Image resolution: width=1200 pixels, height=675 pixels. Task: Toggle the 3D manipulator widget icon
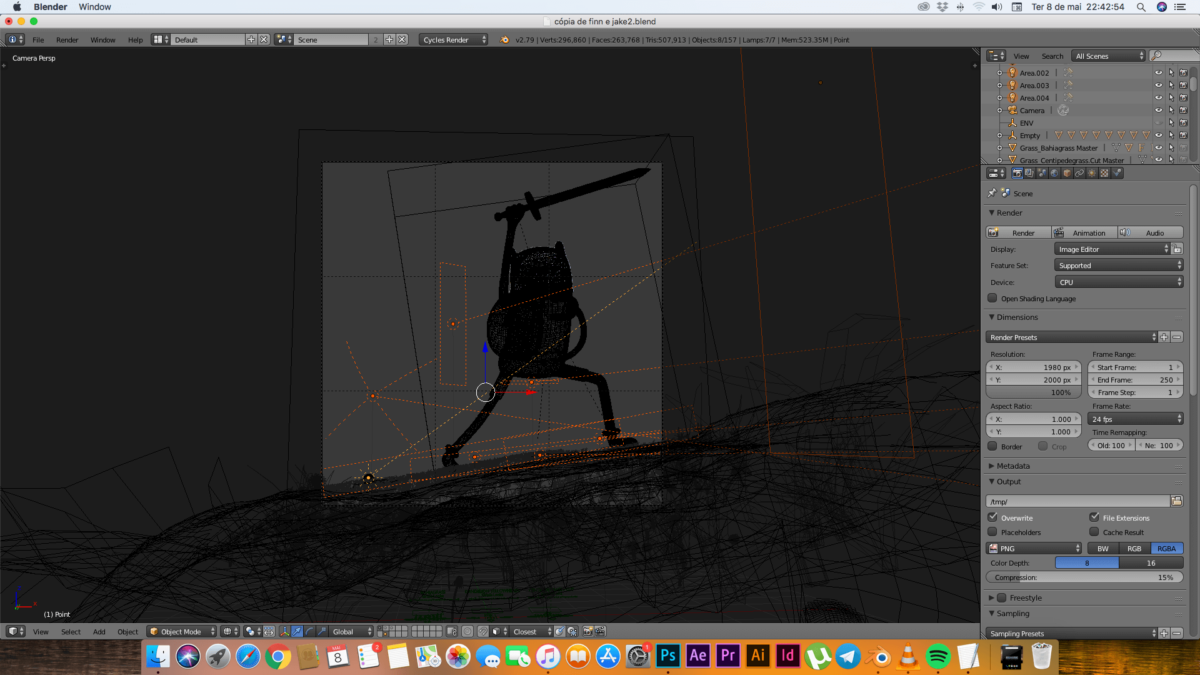[285, 631]
